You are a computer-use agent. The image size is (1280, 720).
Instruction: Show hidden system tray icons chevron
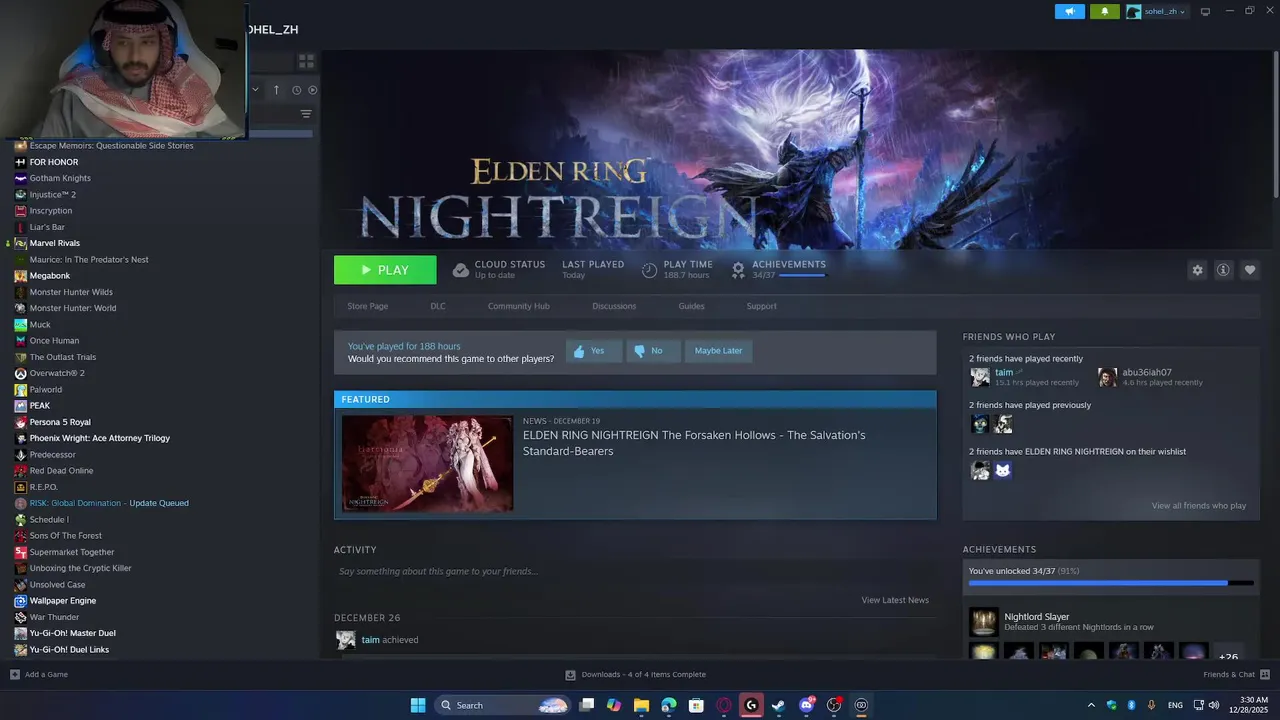tap(1091, 705)
